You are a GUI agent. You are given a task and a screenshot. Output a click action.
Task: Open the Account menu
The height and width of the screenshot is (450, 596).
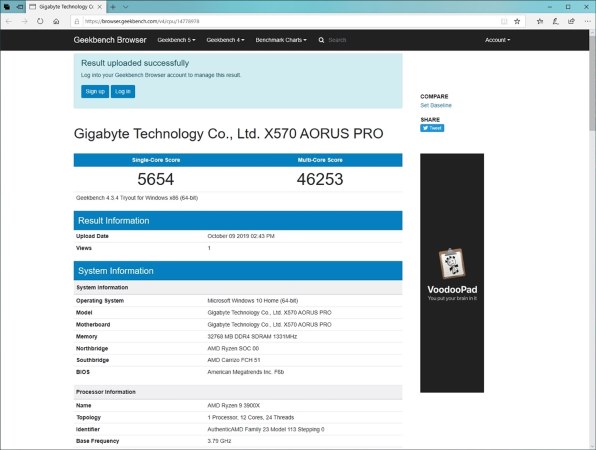pyautogui.click(x=498, y=40)
